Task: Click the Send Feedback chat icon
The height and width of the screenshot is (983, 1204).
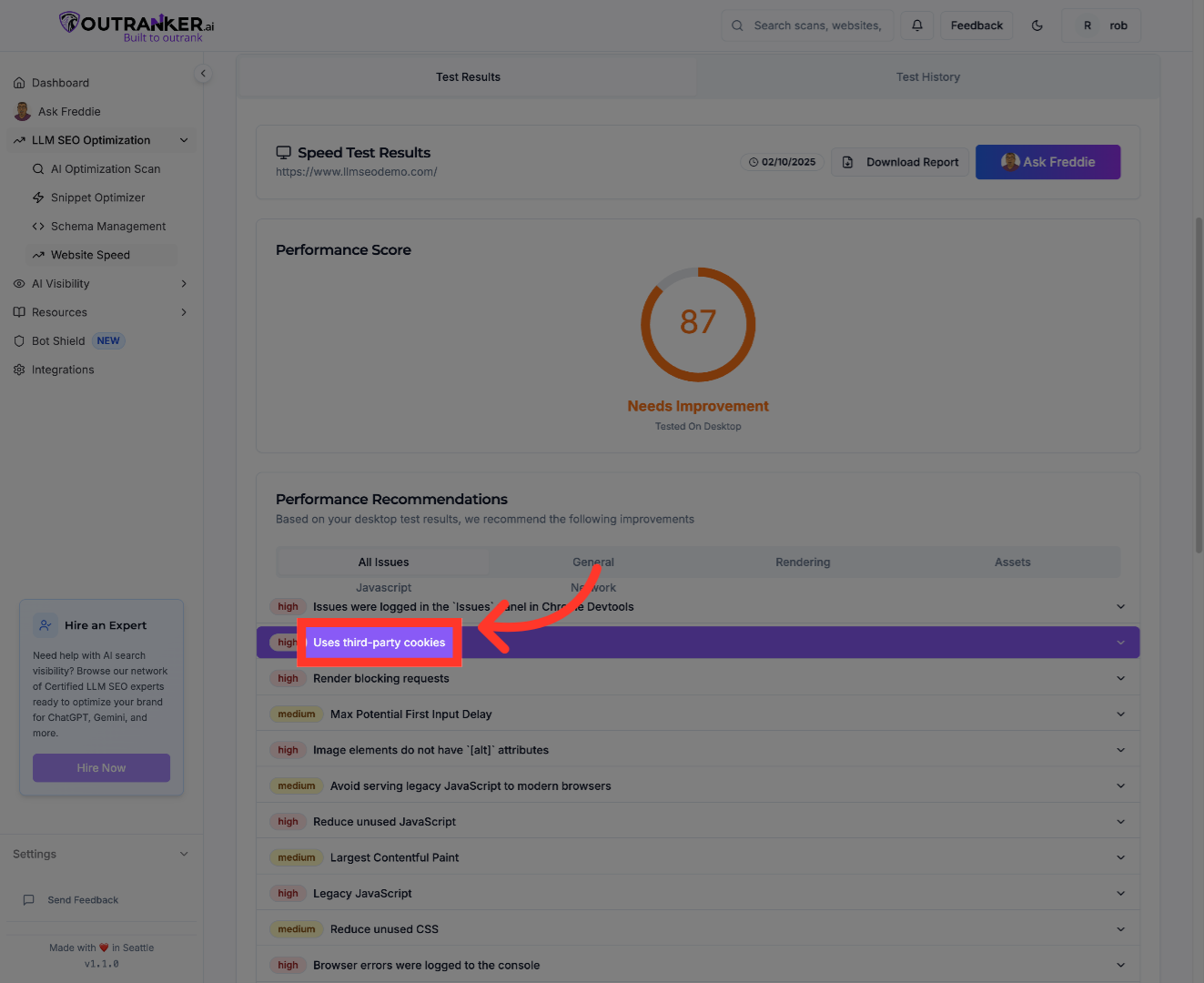Action: tap(30, 899)
